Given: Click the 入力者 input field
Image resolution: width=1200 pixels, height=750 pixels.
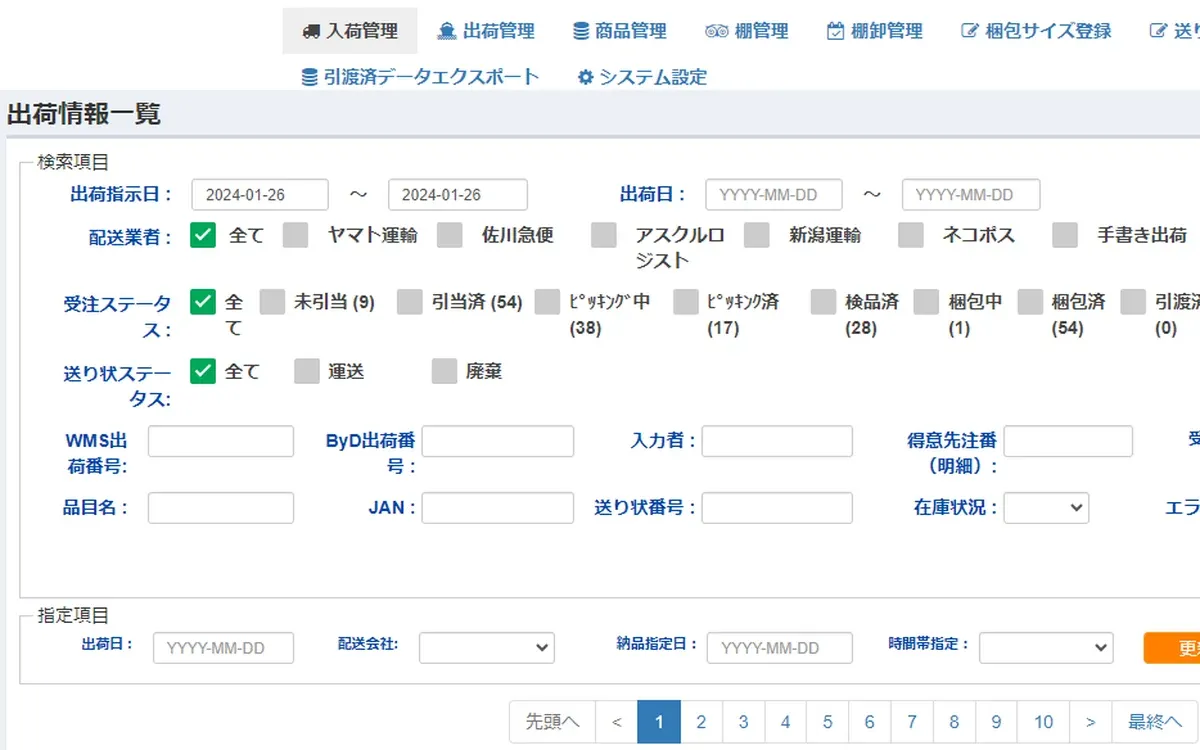Looking at the screenshot, I should tap(777, 441).
